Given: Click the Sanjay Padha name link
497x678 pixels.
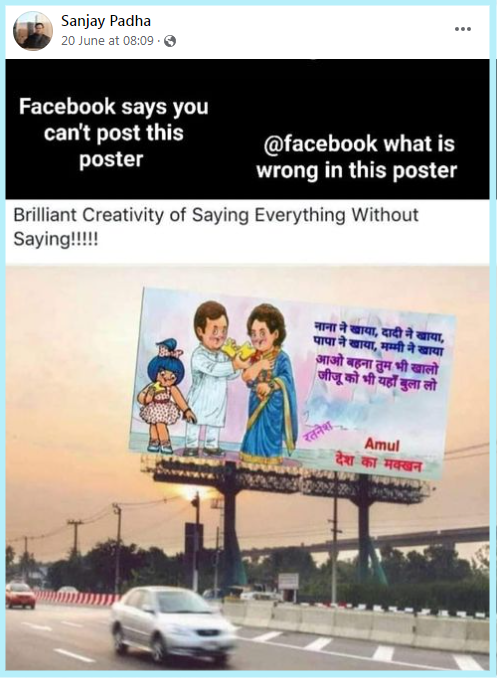Looking at the screenshot, I should [x=106, y=21].
